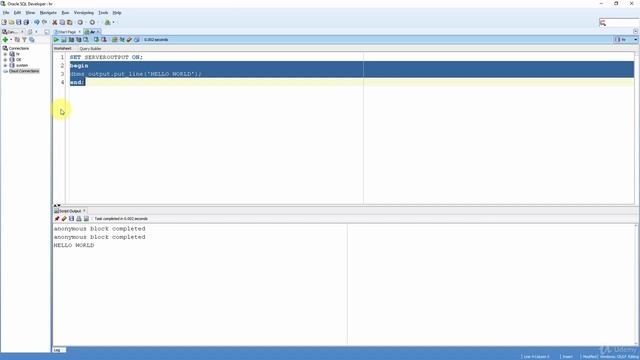640x360 pixels.
Task: Open the Run menu
Action: (x=65, y=13)
